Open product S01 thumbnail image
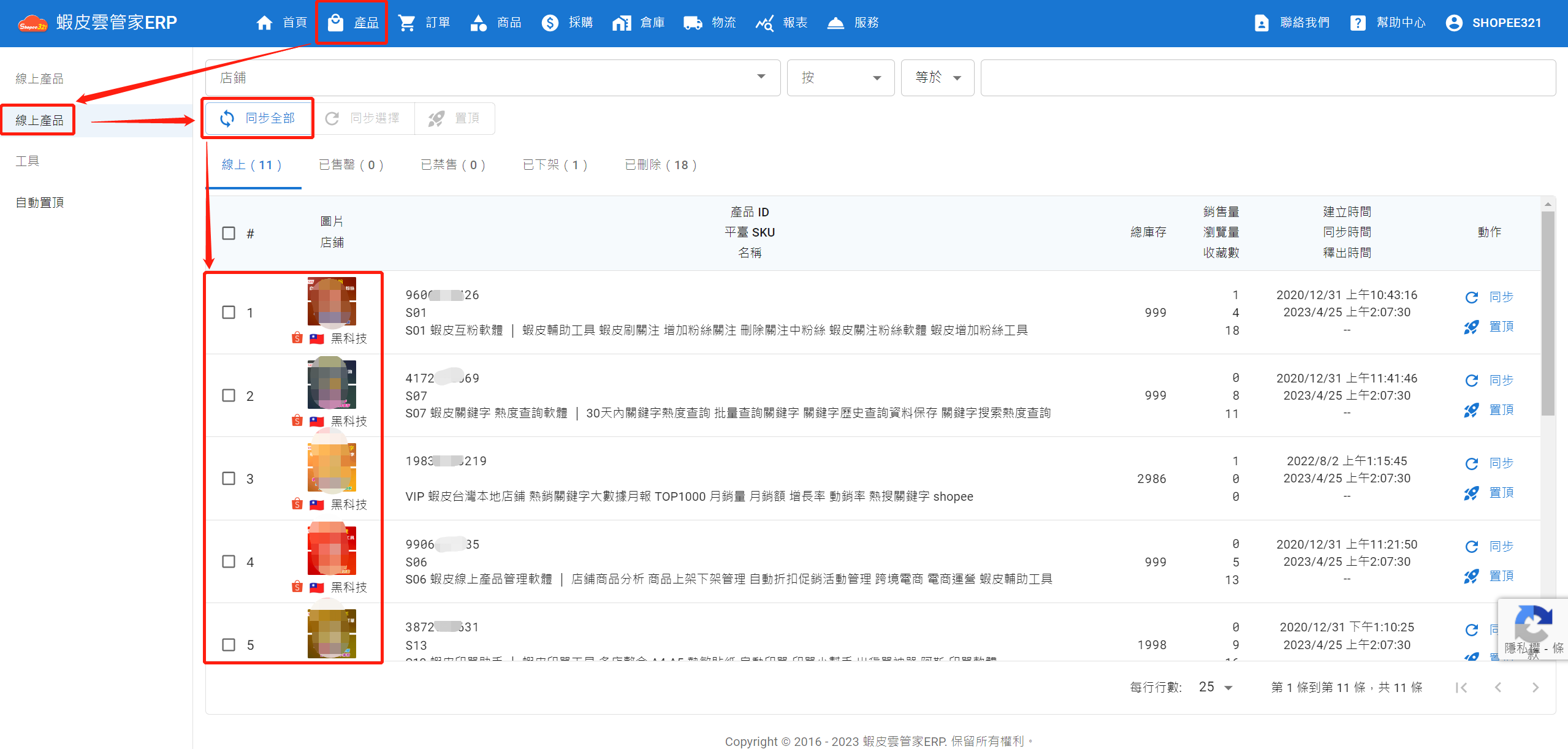Screen dimensions: 1568x749 pos(332,302)
